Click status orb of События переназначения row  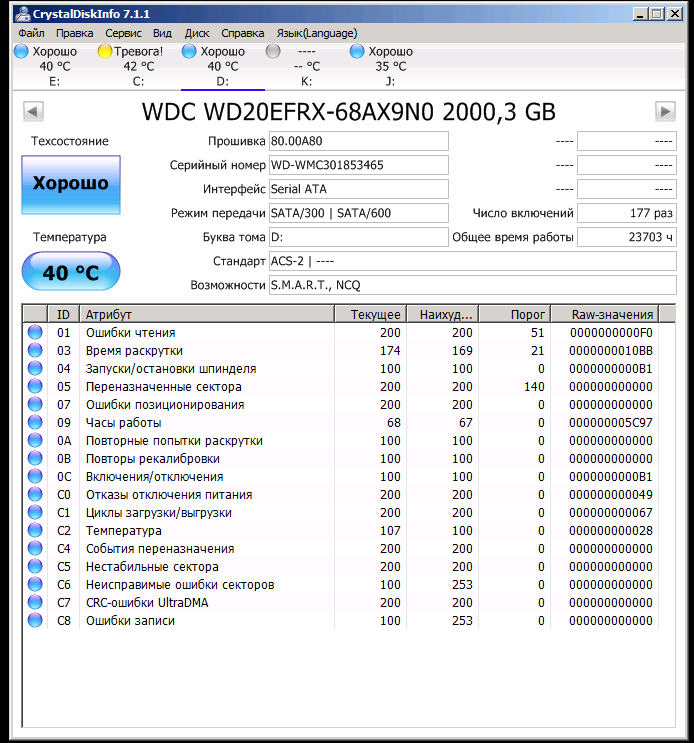tap(35, 548)
